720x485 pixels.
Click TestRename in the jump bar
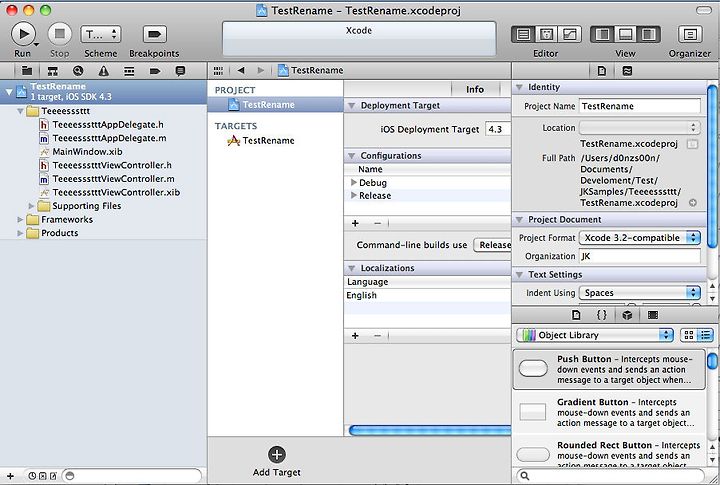[x=311, y=71]
